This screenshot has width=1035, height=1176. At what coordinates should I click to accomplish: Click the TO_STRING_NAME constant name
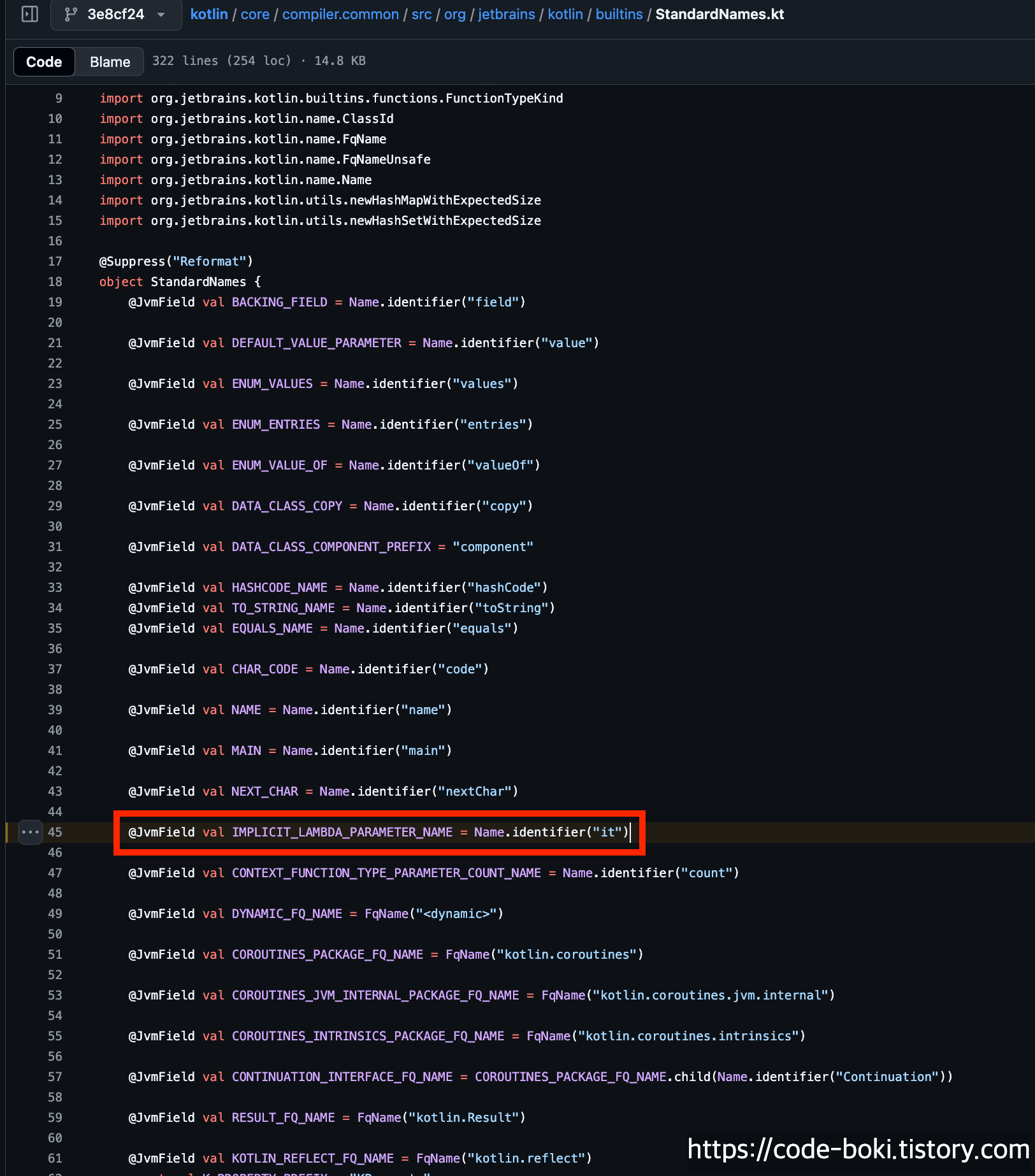coord(283,608)
